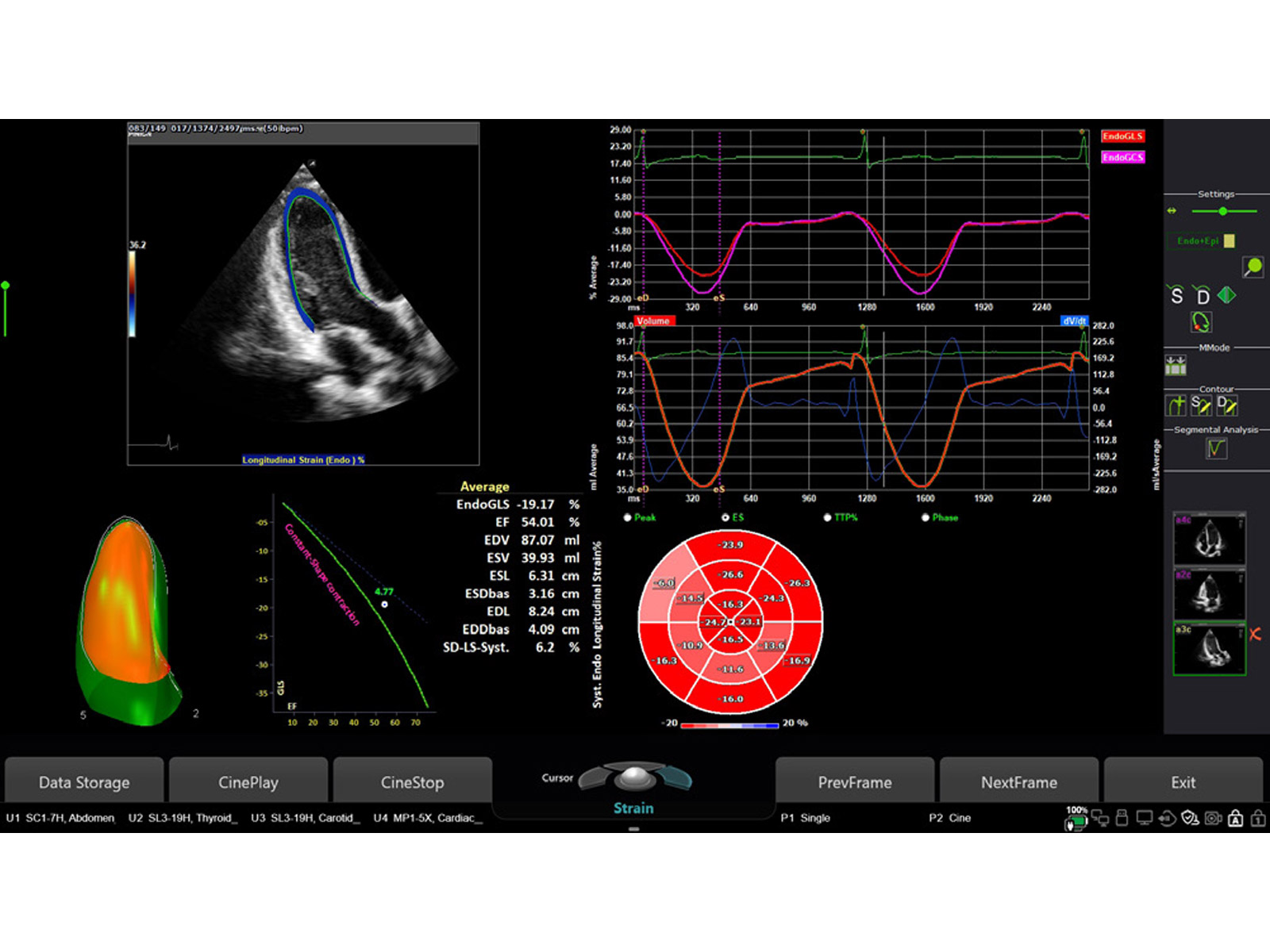This screenshot has width=1270, height=952.
Task: Toggle the EndoGLS curve legend
Action: 1122,136
